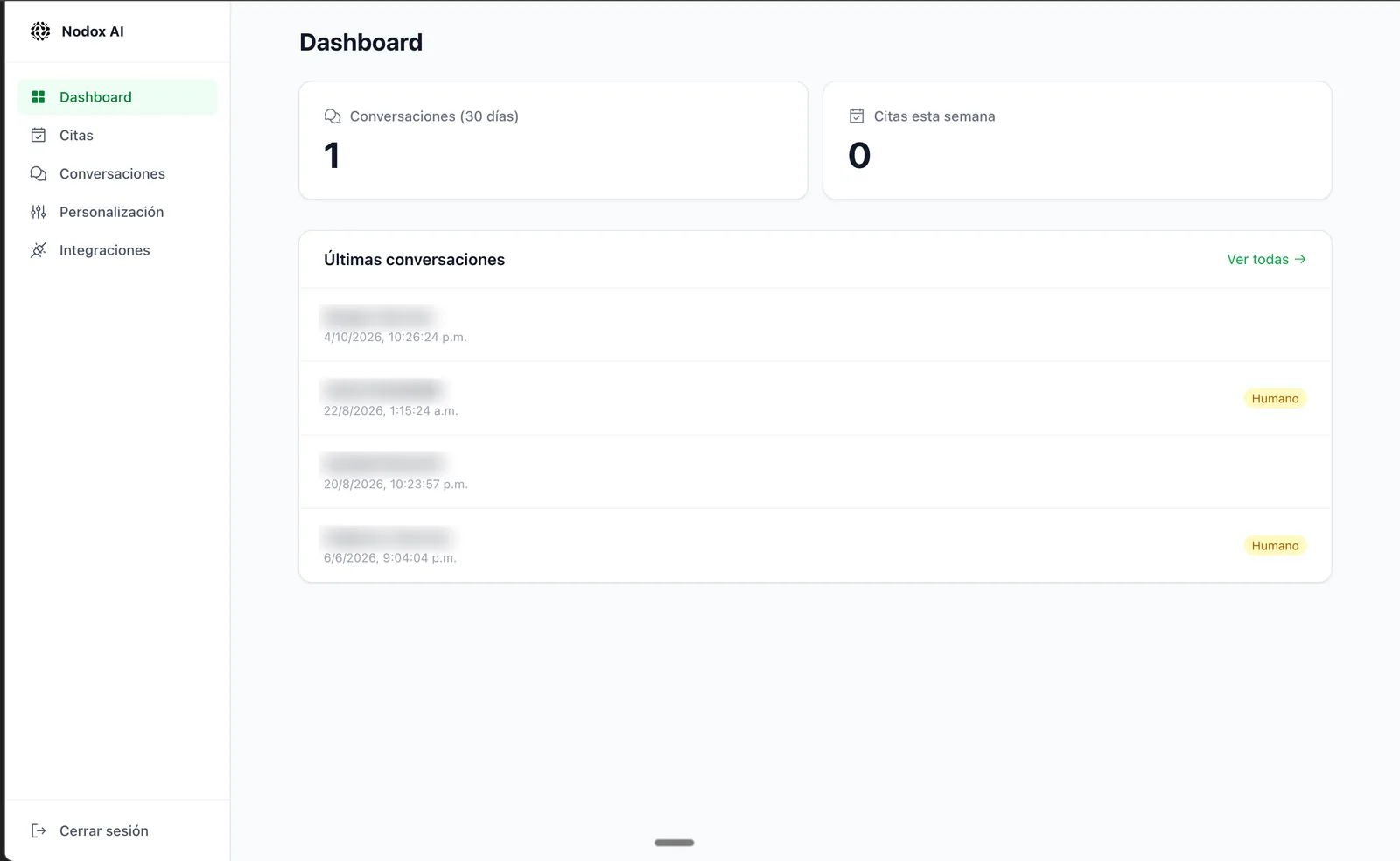Click the gray drag handle at bottom center
The image size is (1400, 861).
[674, 843]
